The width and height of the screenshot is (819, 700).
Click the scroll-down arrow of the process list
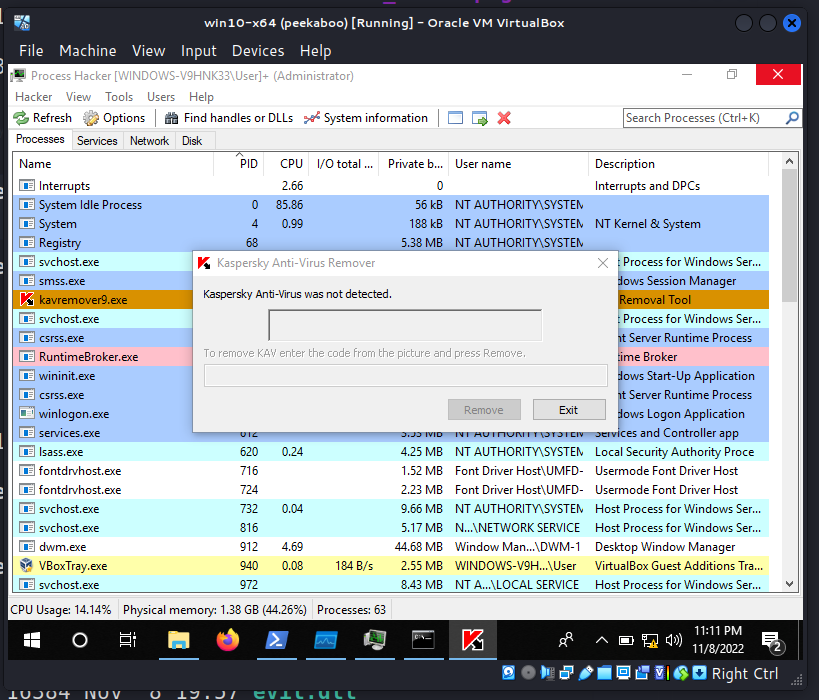(x=789, y=584)
